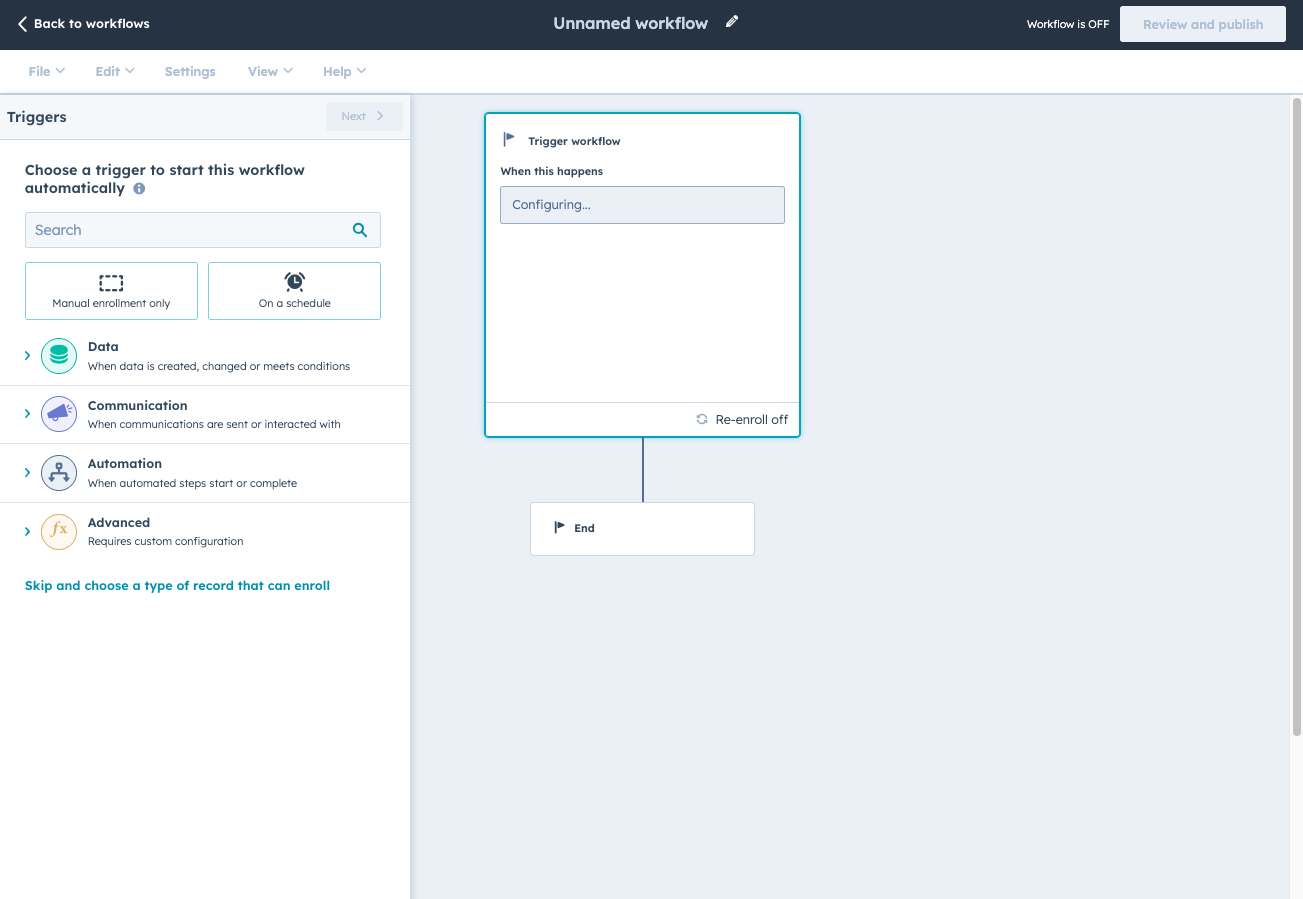Click the Communication megaphone icon

(58, 413)
